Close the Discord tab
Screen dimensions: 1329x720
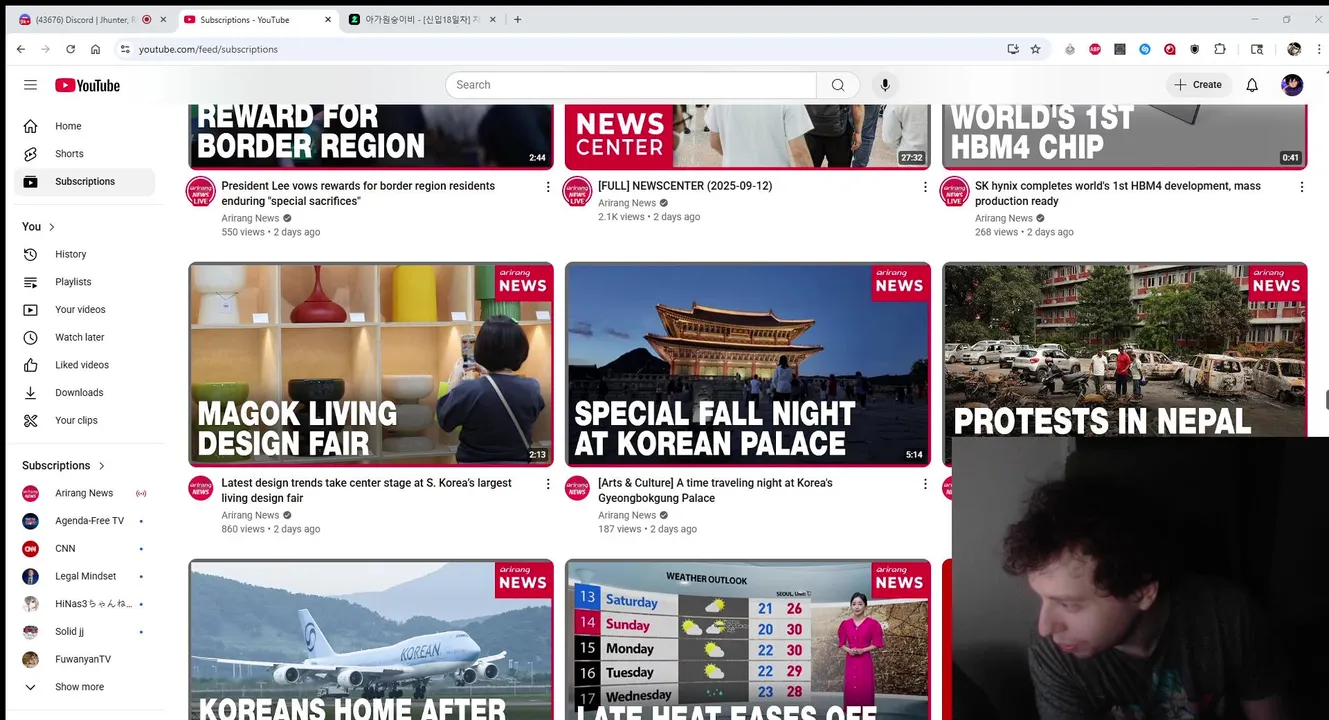(163, 20)
